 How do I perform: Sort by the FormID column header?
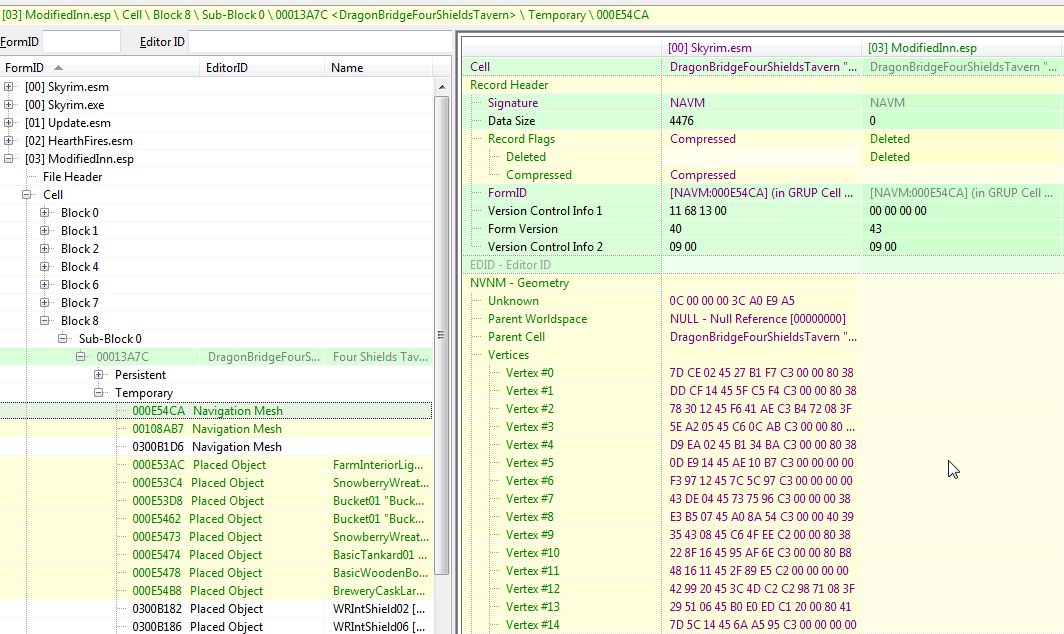[x=100, y=68]
